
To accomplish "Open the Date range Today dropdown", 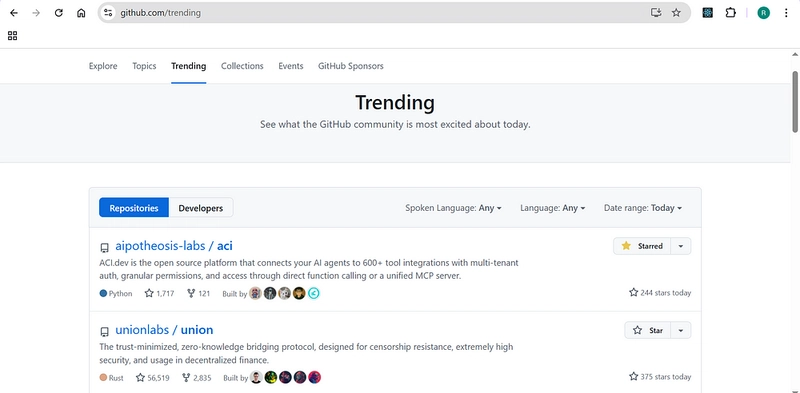I will click(643, 208).
